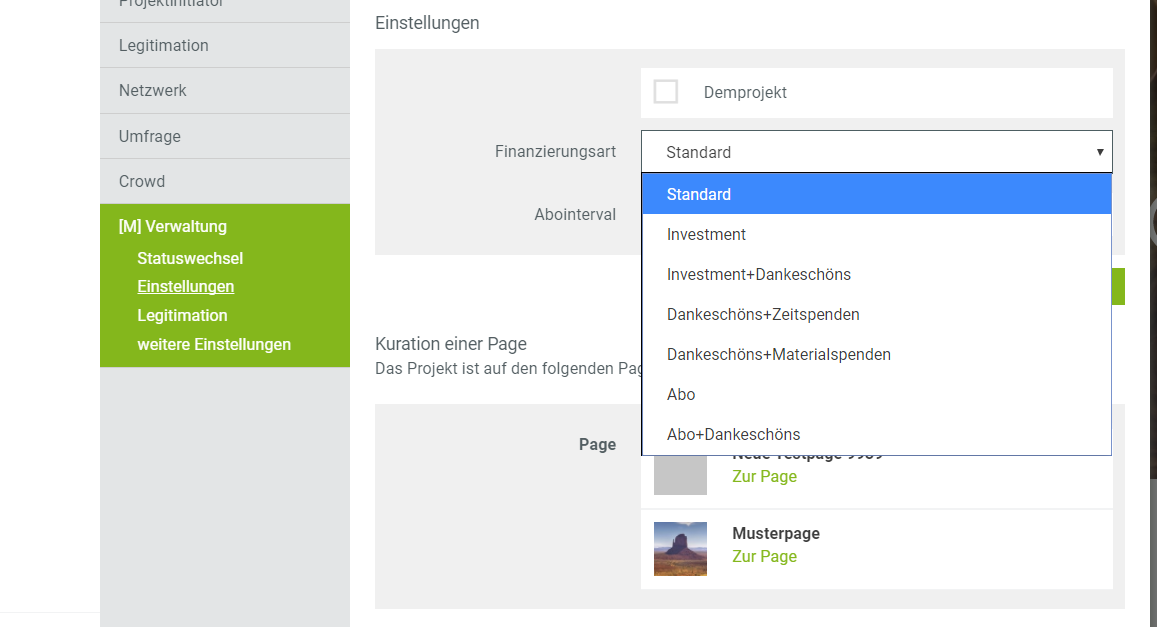
Task: Switch to Crowd sidebar section
Action: coord(142,181)
